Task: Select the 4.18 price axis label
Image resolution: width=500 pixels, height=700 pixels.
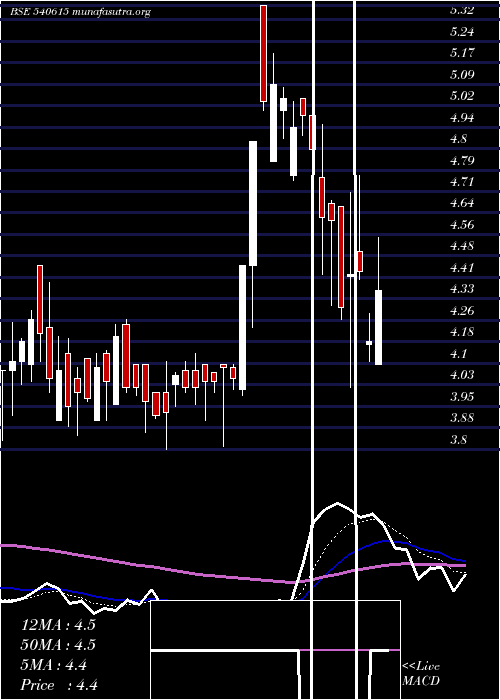Action: click(462, 332)
